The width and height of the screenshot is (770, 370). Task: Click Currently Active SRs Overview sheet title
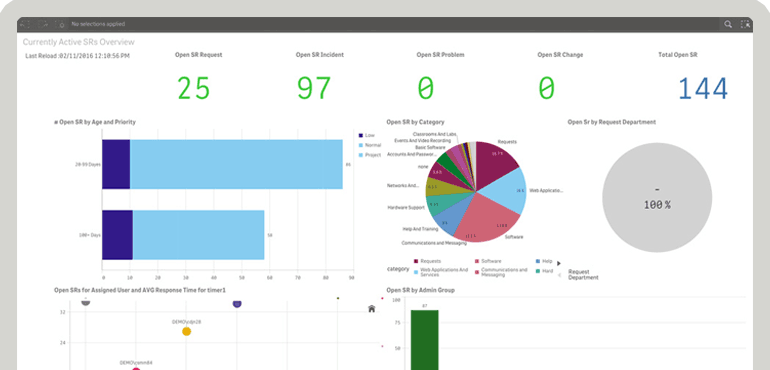pos(79,42)
